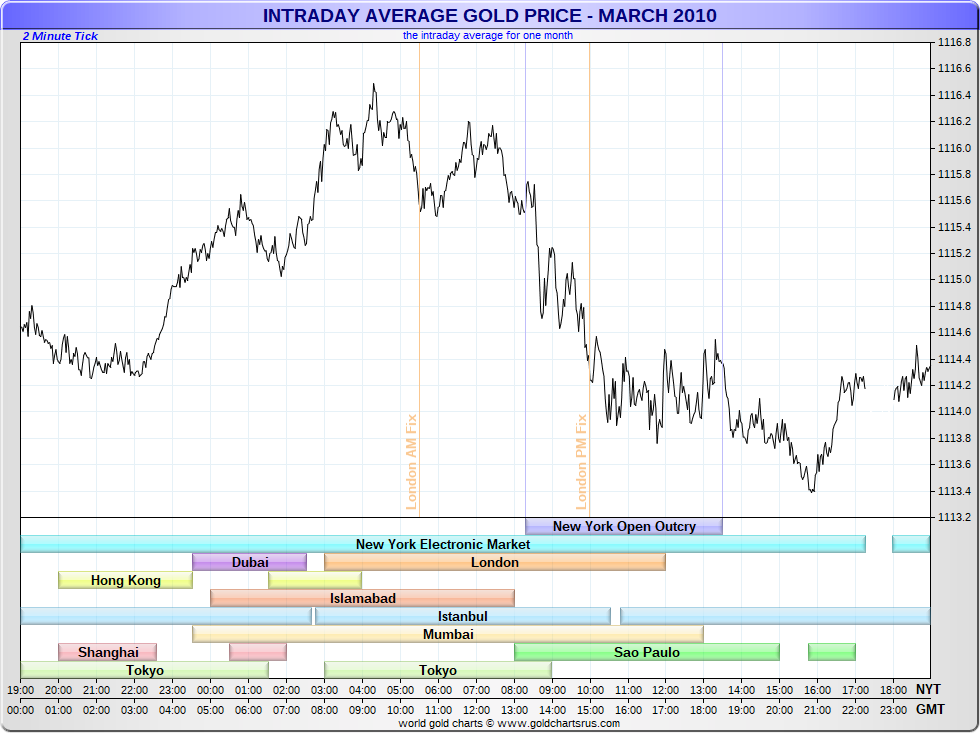980x733 pixels.
Task: Click the 14:00 label on the GMT row
Action: [552, 711]
